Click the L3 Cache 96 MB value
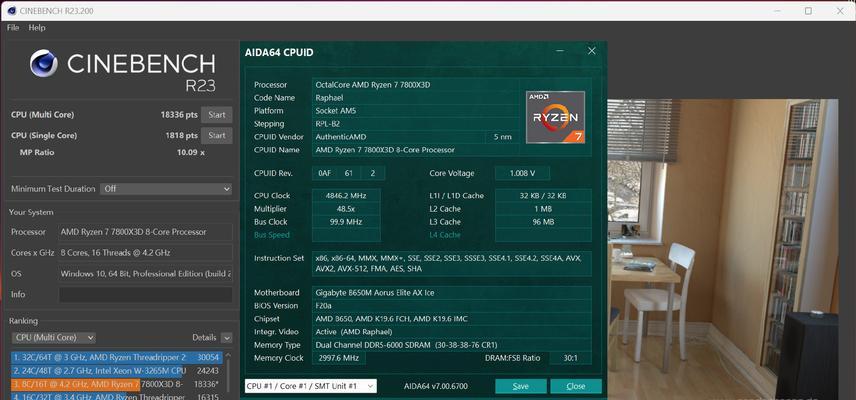Screen dimensions: 856x400 point(543,222)
